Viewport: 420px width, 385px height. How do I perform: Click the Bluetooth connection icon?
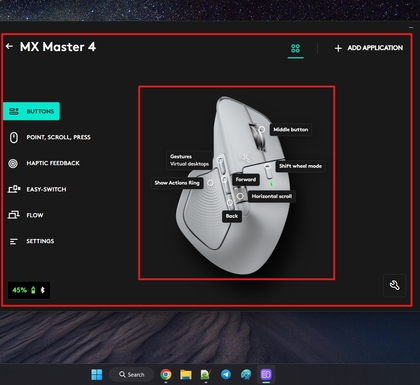(43, 290)
